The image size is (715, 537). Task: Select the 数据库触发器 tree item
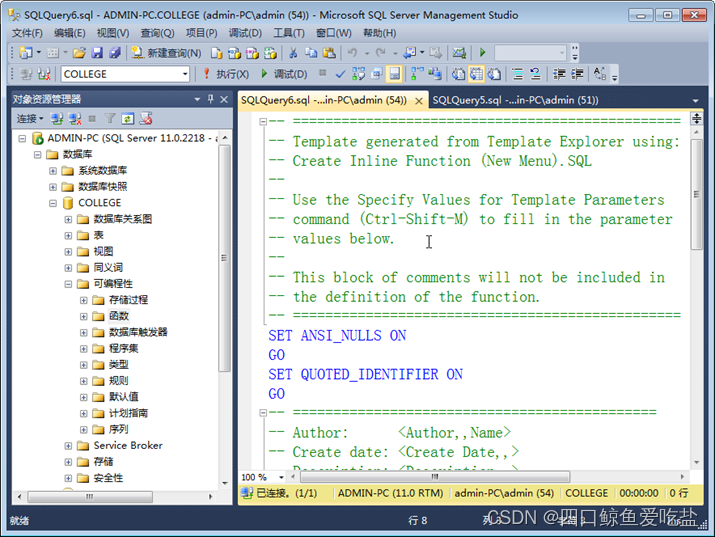pos(138,332)
